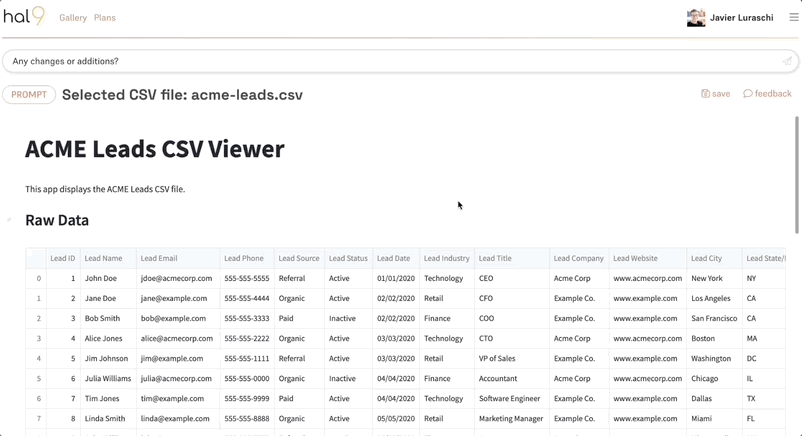This screenshot has width=802, height=436.
Task: Click the www.acmecorp.com cell for John Doe
Action: [647, 278]
